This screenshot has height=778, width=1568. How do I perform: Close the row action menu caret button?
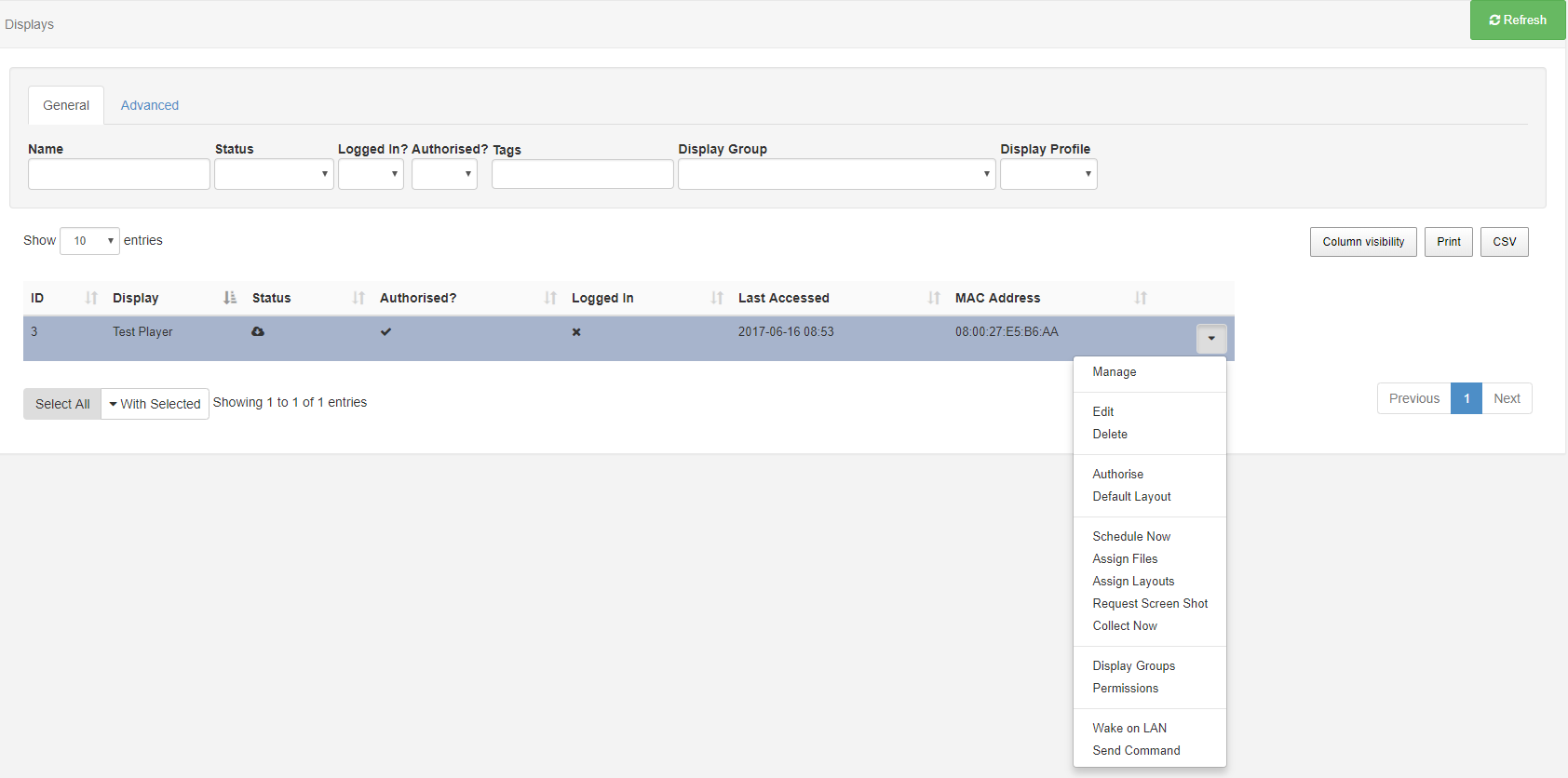click(x=1210, y=339)
